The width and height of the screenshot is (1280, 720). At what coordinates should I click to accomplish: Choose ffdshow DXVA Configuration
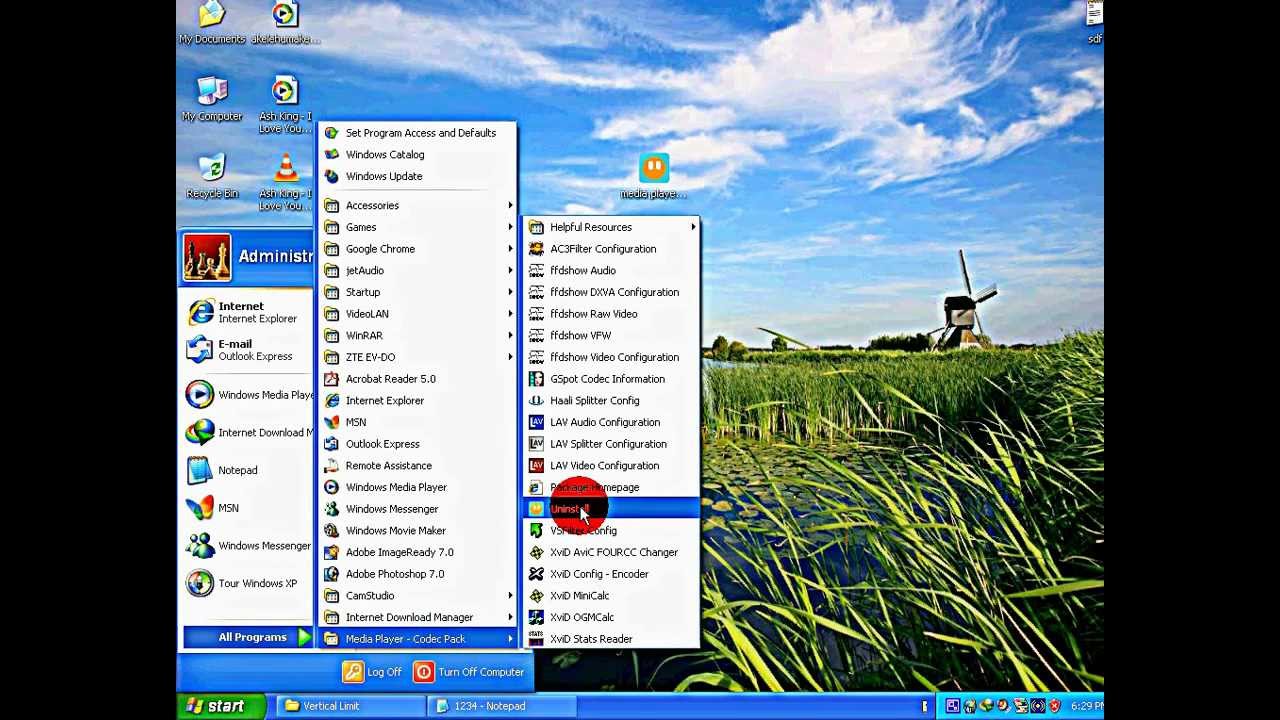click(612, 292)
